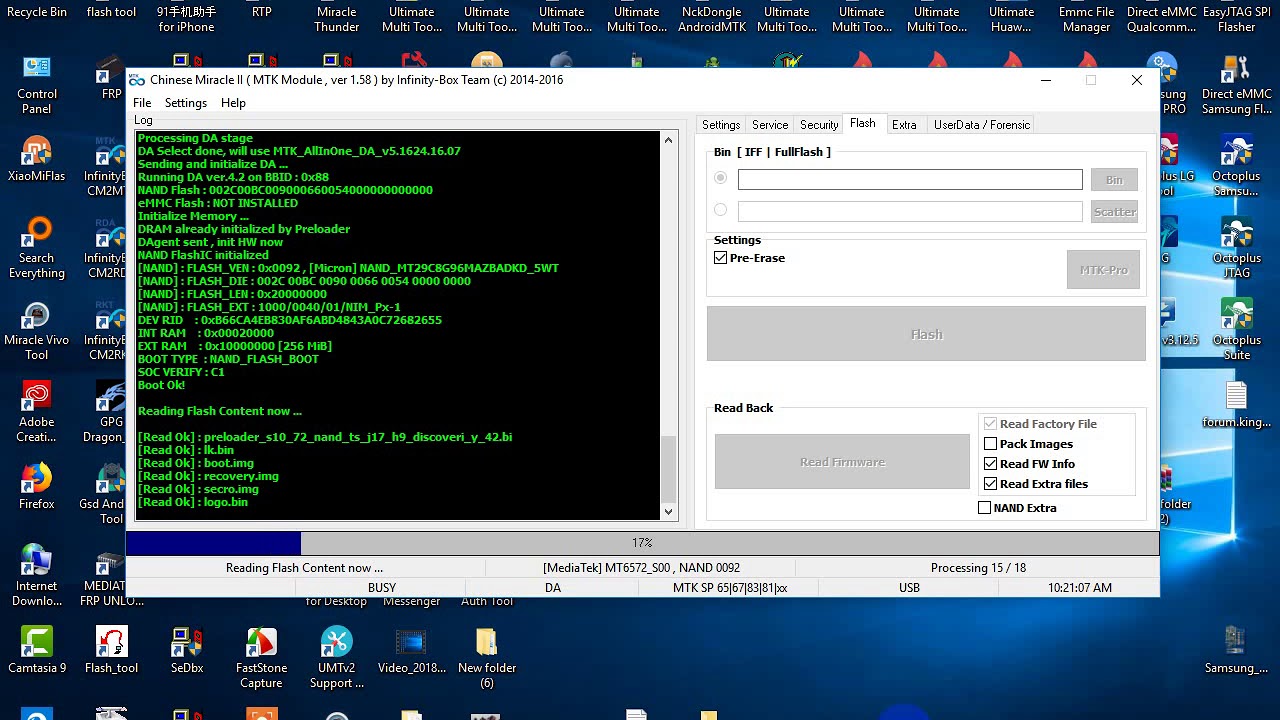Select the Scatter file radio button
1280x720 pixels.
click(x=721, y=210)
